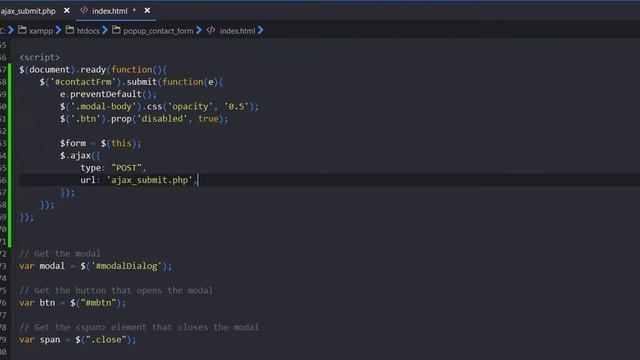Screen dimensions: 640x360
Task: Click the "#mbtn" selector string
Action: pyautogui.click(x=98, y=303)
